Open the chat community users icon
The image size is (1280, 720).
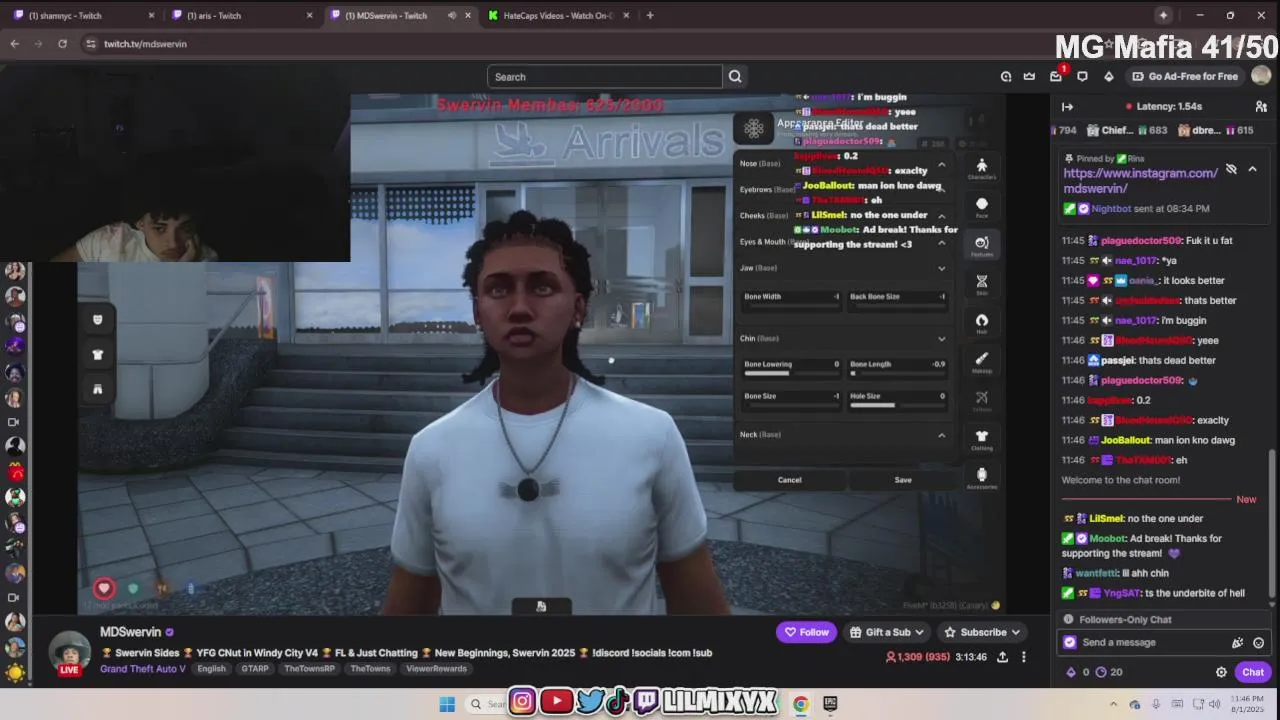click(1261, 107)
